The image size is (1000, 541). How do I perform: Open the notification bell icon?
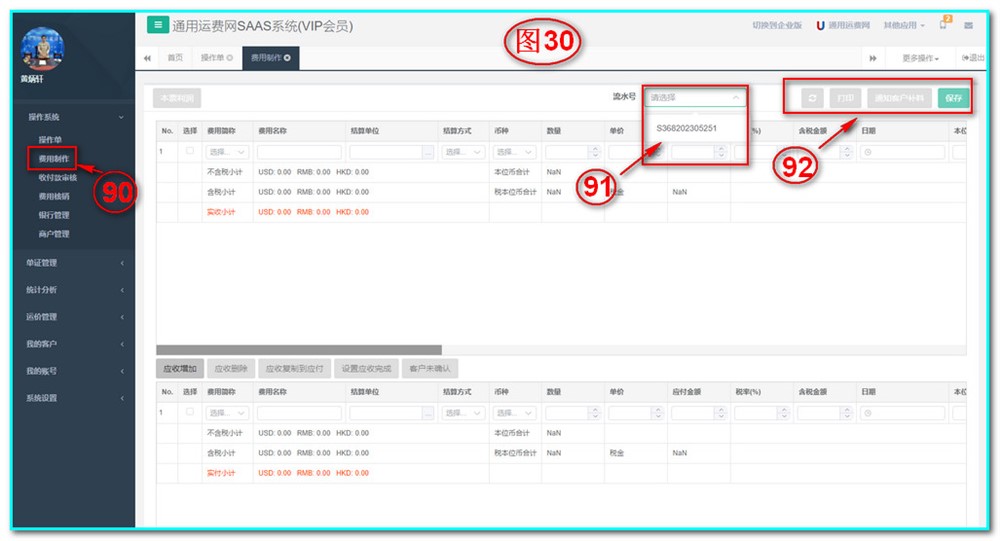pyautogui.click(x=944, y=26)
